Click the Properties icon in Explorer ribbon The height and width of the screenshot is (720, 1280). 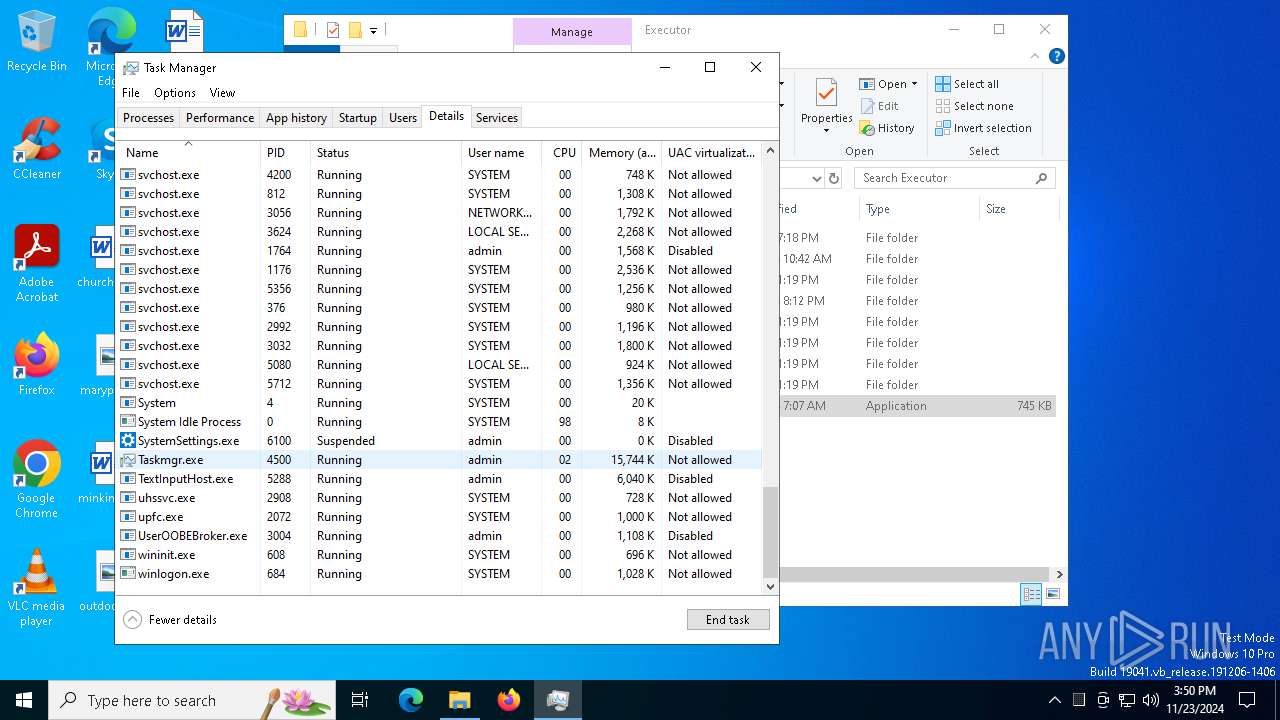pos(826,94)
